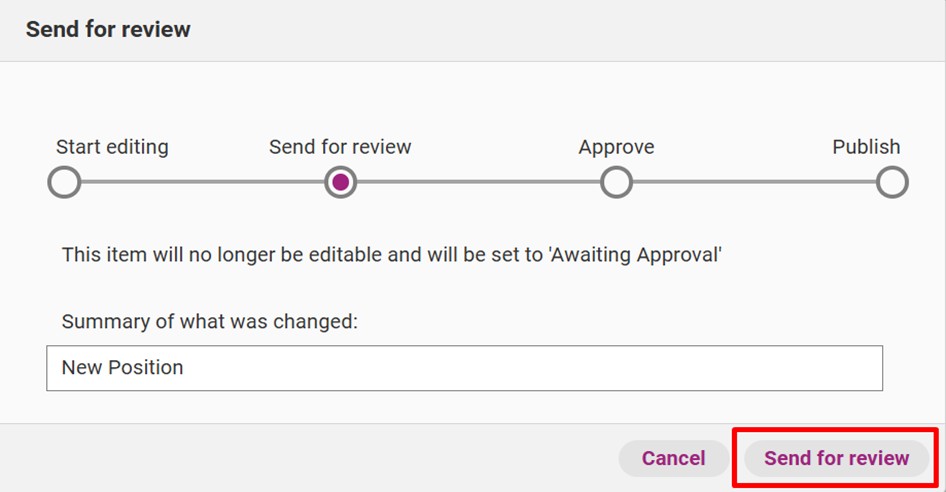Click the 'Summary of what was changed:' label

[209, 321]
